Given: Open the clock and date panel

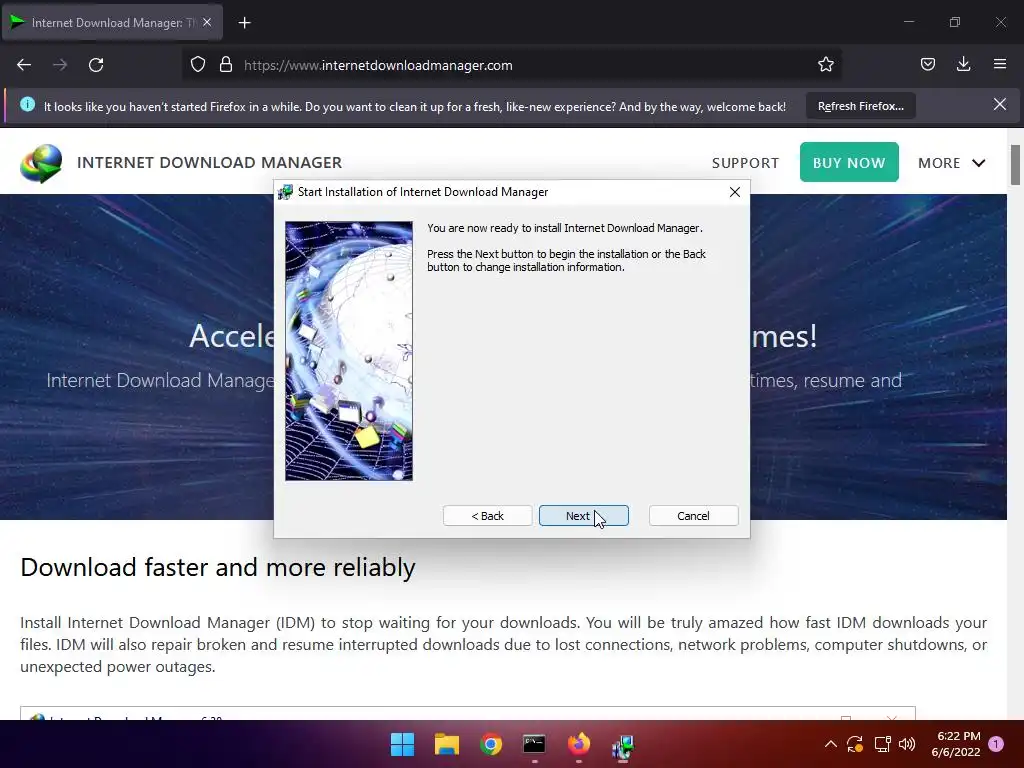Looking at the screenshot, I should 957,744.
